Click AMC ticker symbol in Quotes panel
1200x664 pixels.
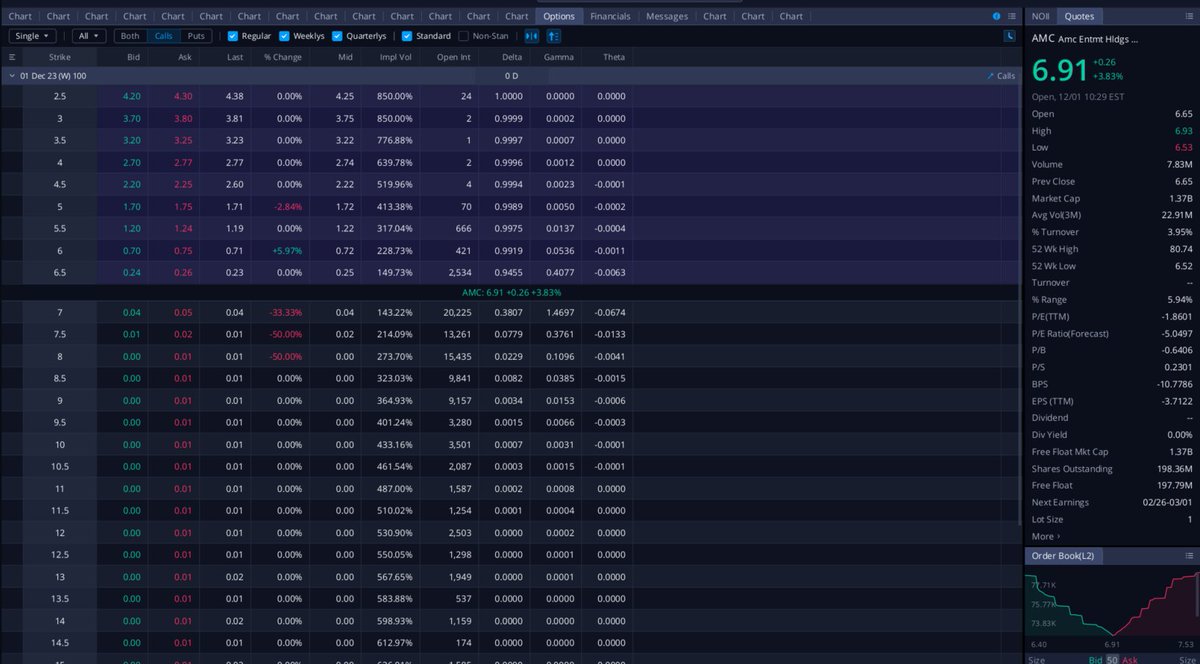click(1042, 39)
